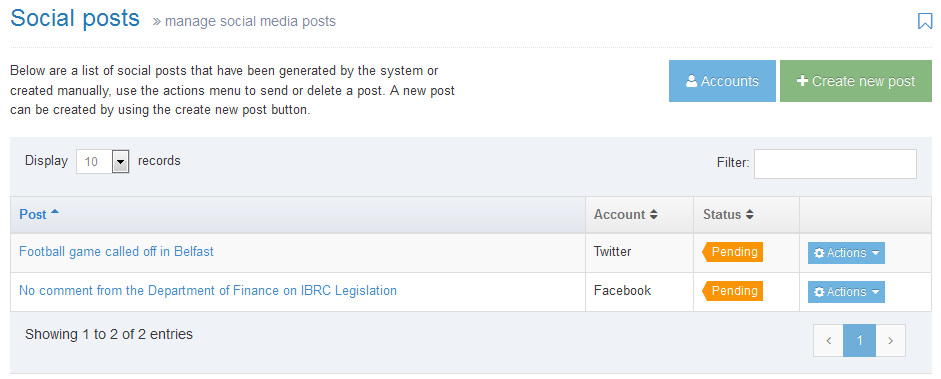Screen dimensions: 941x379
Task: Open the Accounts page
Action: [722, 81]
